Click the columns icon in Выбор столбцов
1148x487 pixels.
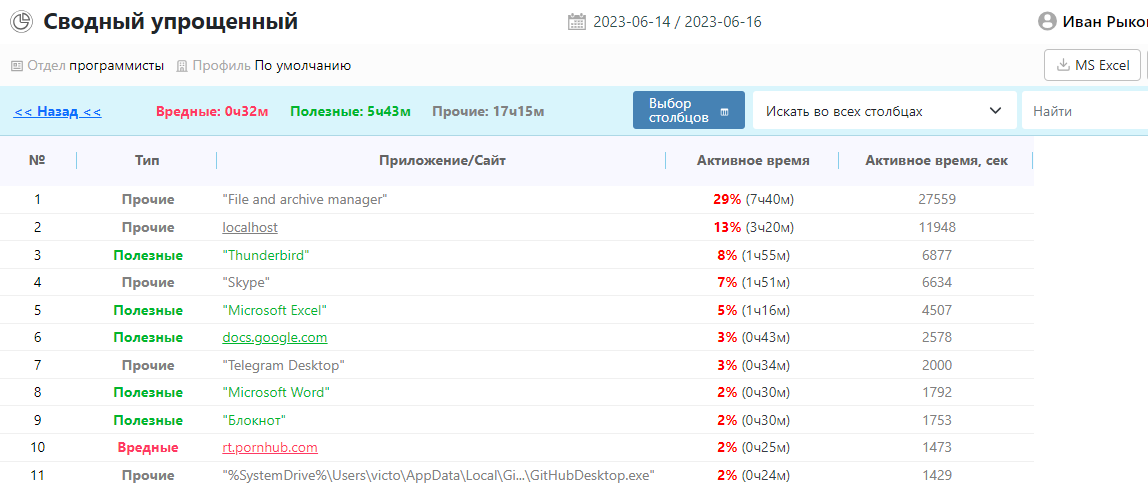(x=725, y=111)
